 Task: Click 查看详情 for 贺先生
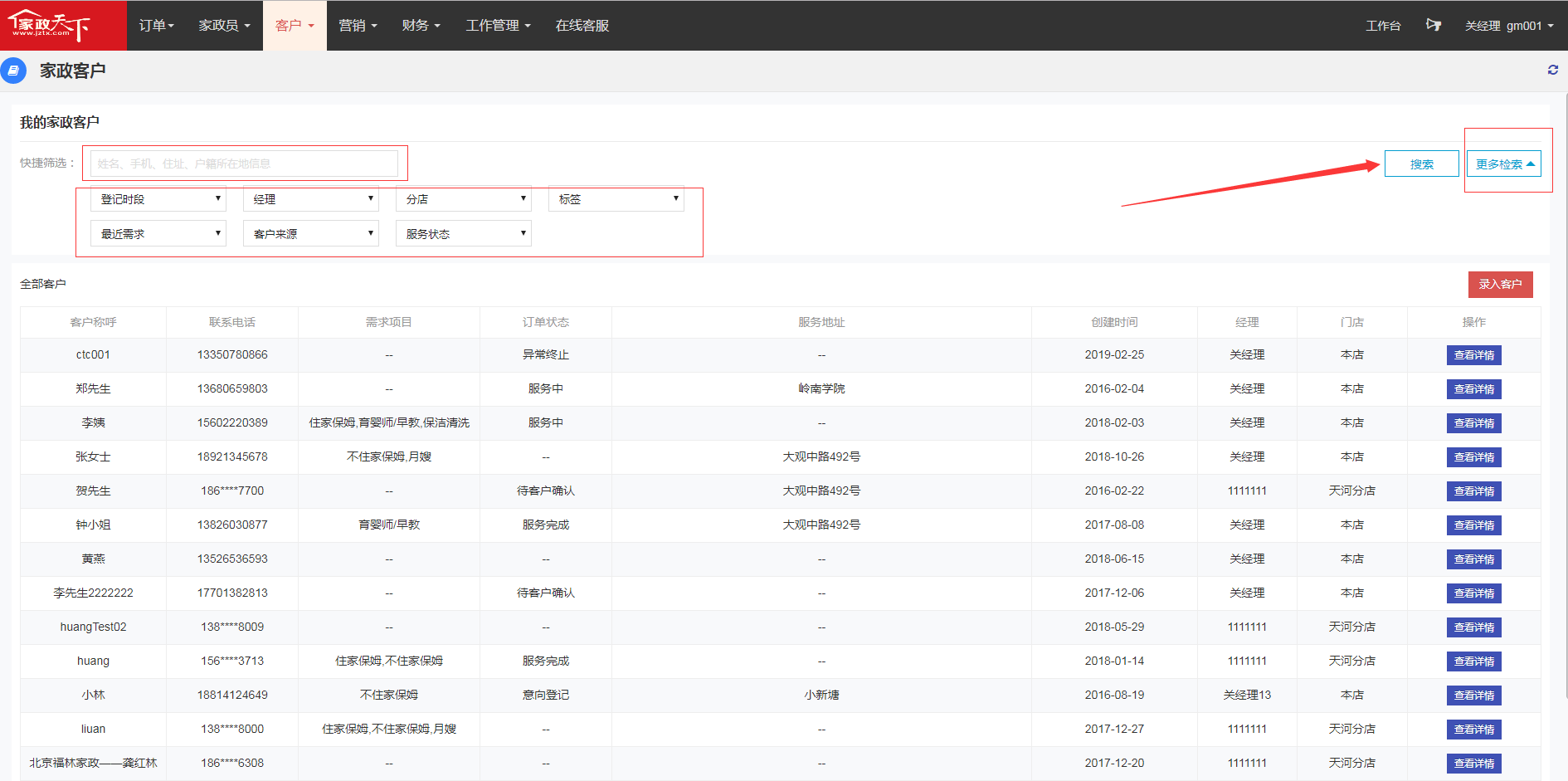[x=1473, y=491]
